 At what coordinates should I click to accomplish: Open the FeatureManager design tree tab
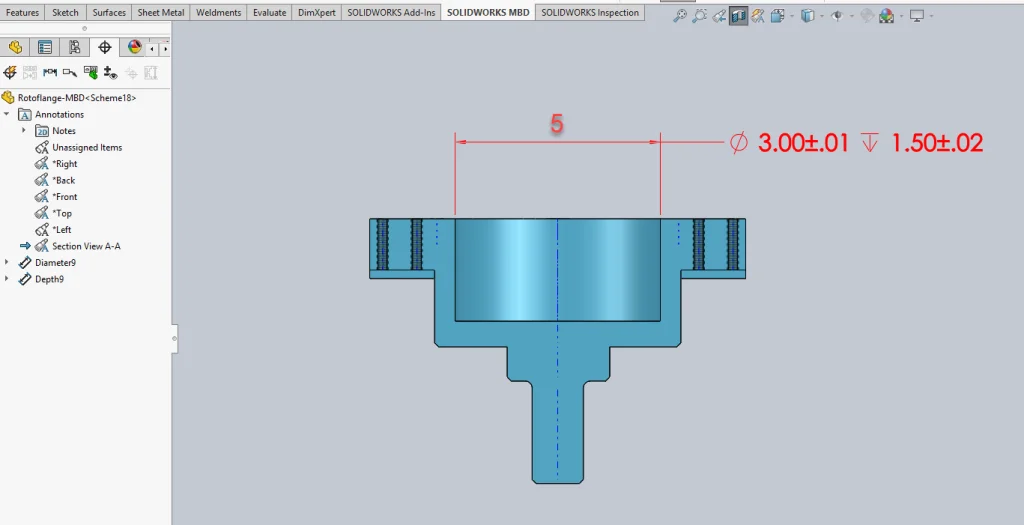tap(15, 47)
